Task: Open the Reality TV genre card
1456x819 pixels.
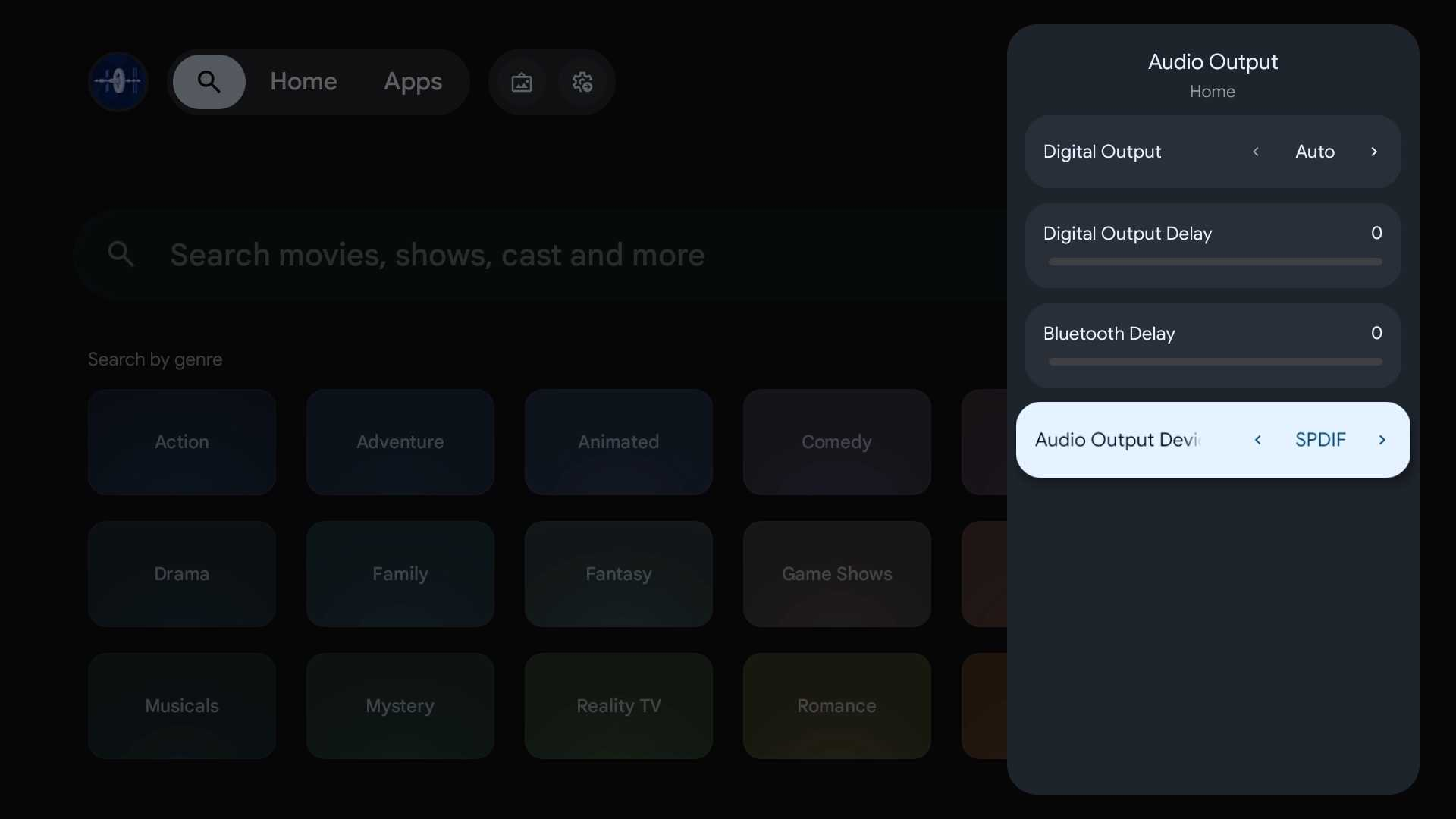Action: (x=619, y=706)
